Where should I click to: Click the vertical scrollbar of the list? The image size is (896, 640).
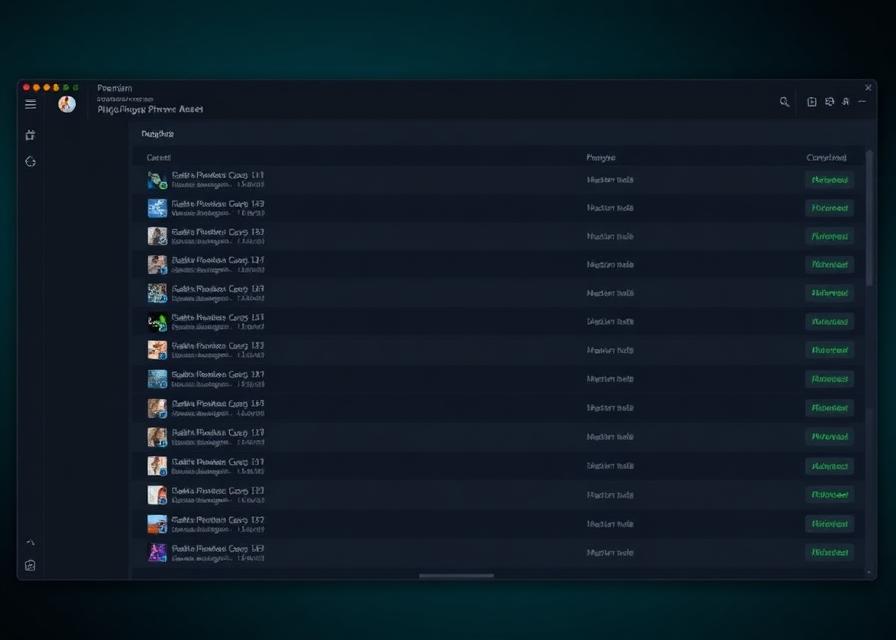point(869,217)
